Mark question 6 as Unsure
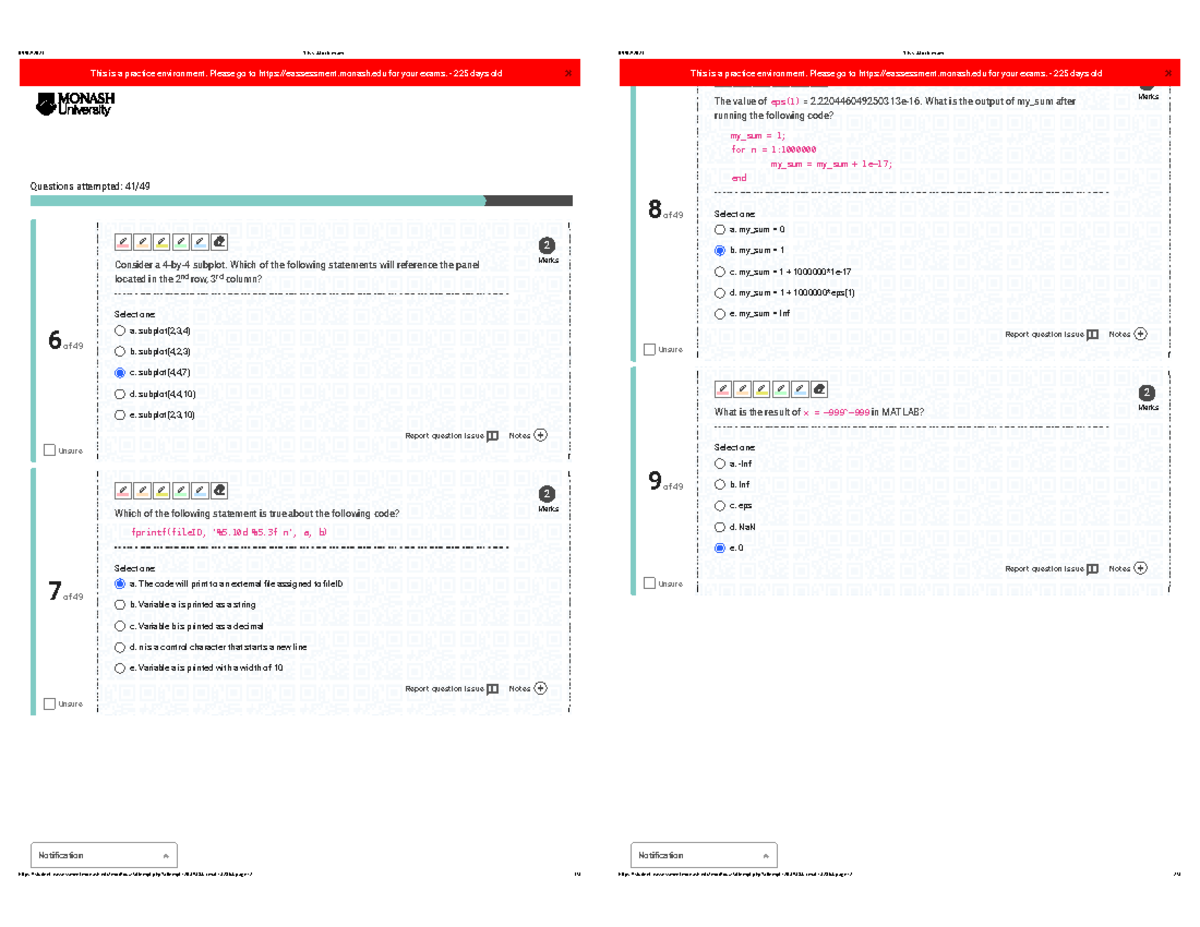 click(50, 450)
